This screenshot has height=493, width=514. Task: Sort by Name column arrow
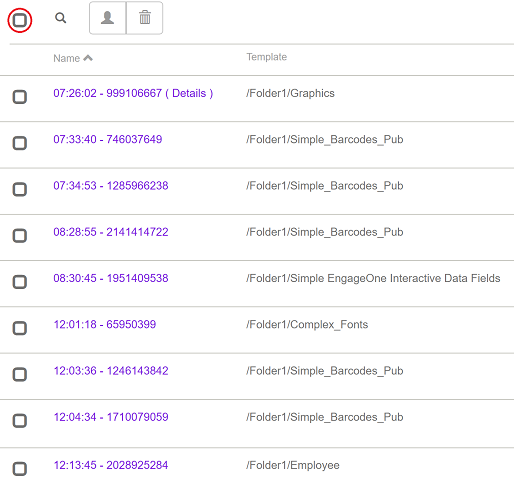click(x=88, y=58)
